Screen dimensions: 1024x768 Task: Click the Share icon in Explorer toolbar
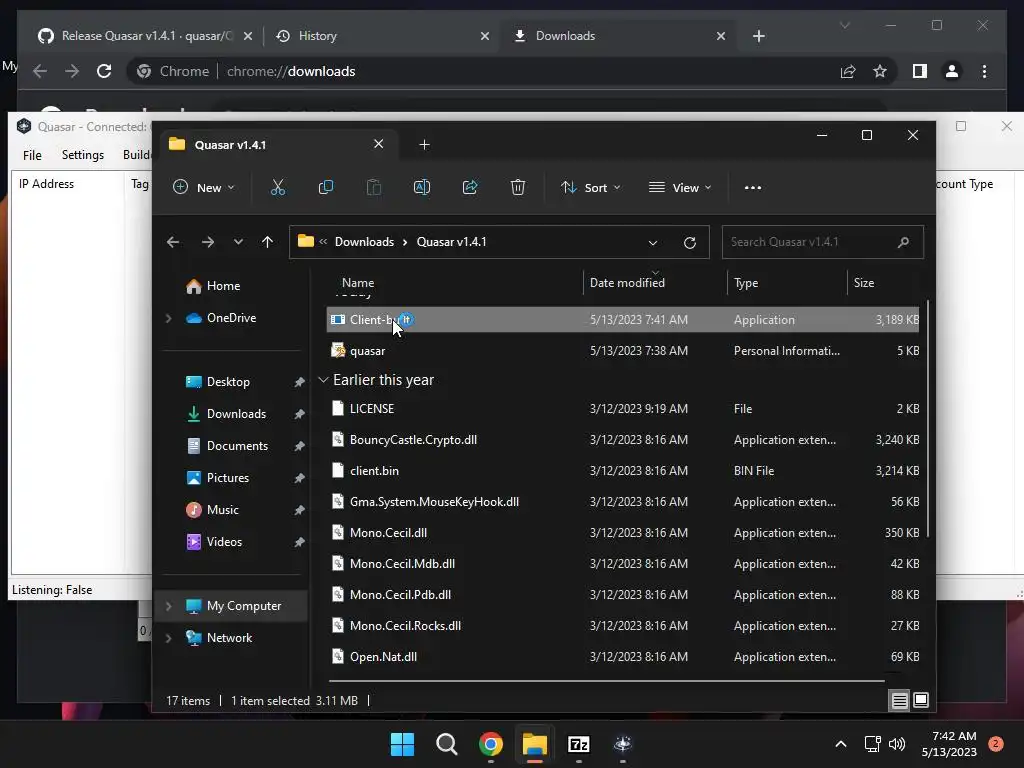(470, 187)
